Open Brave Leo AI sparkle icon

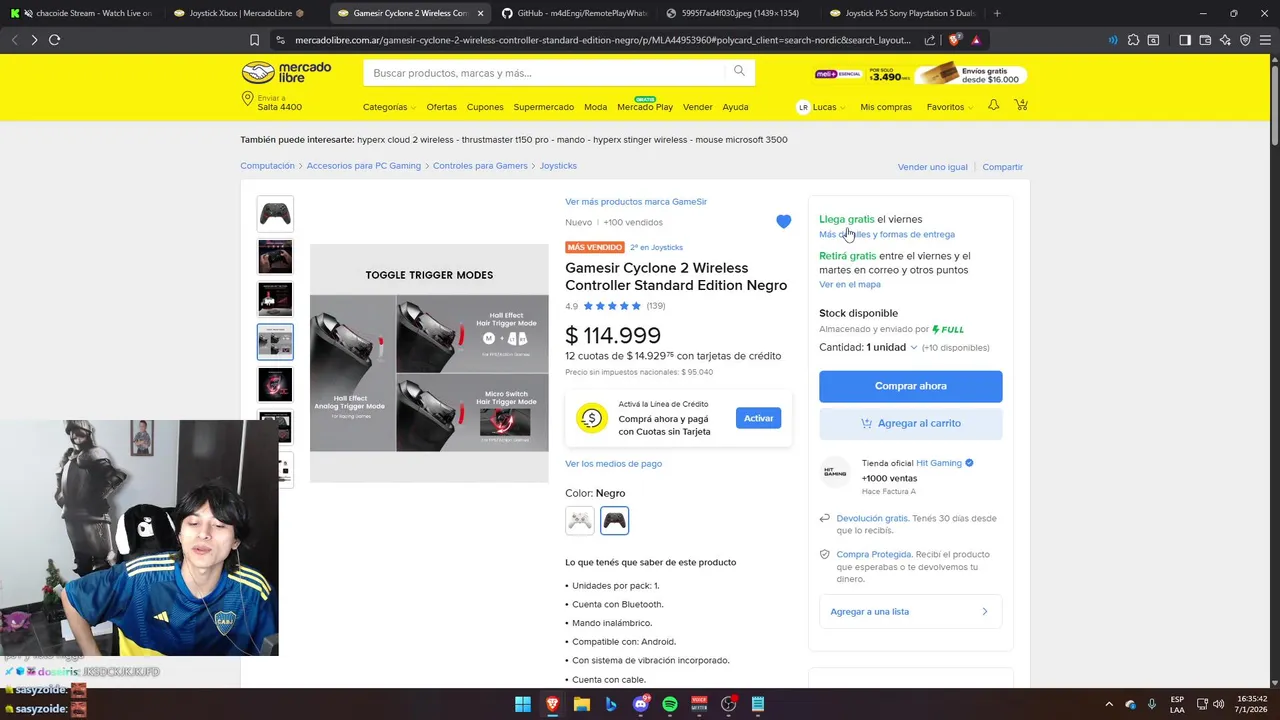(x=1225, y=40)
